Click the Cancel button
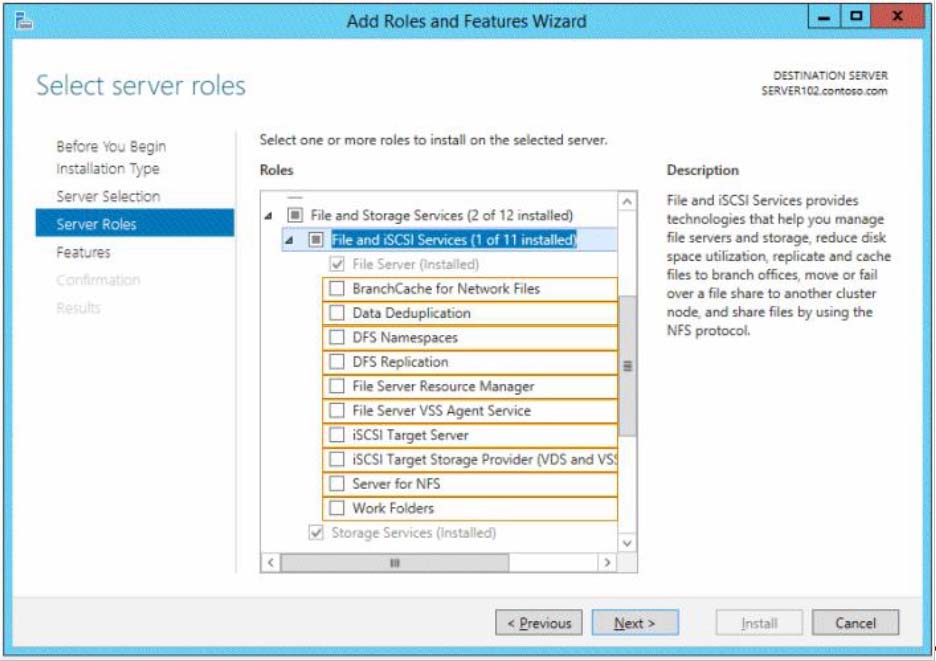Image resolution: width=936 pixels, height=661 pixels. [855, 623]
